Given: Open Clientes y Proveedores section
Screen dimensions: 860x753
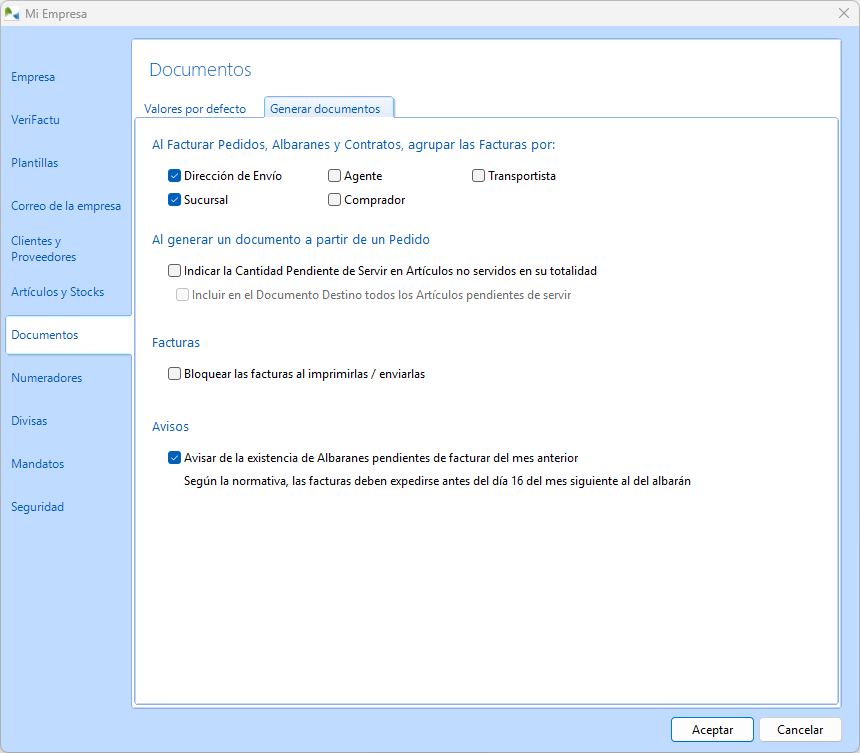Looking at the screenshot, I should pyautogui.click(x=44, y=249).
